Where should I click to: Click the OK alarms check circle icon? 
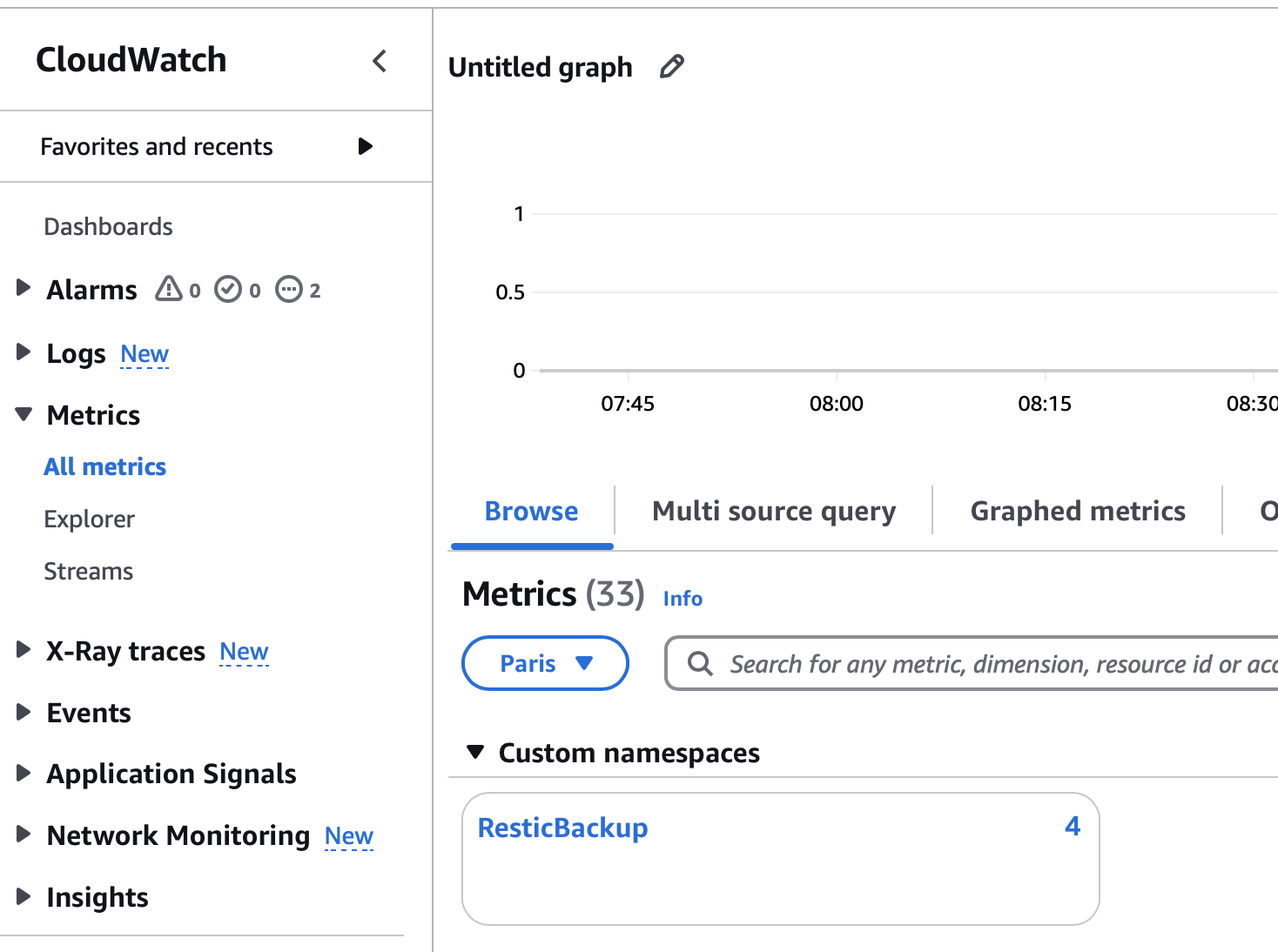228,288
